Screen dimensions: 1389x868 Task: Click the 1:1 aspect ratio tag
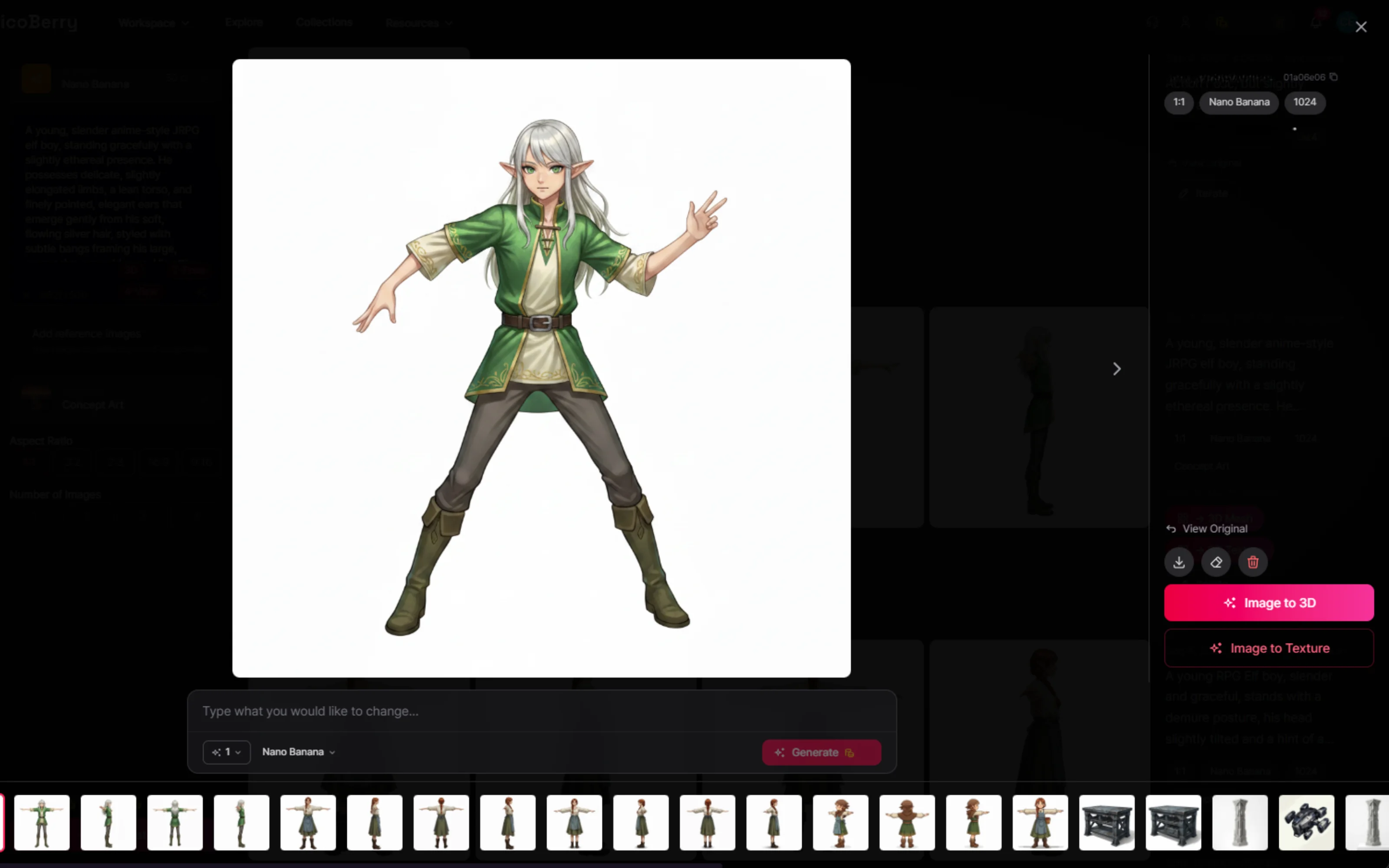click(x=1179, y=102)
